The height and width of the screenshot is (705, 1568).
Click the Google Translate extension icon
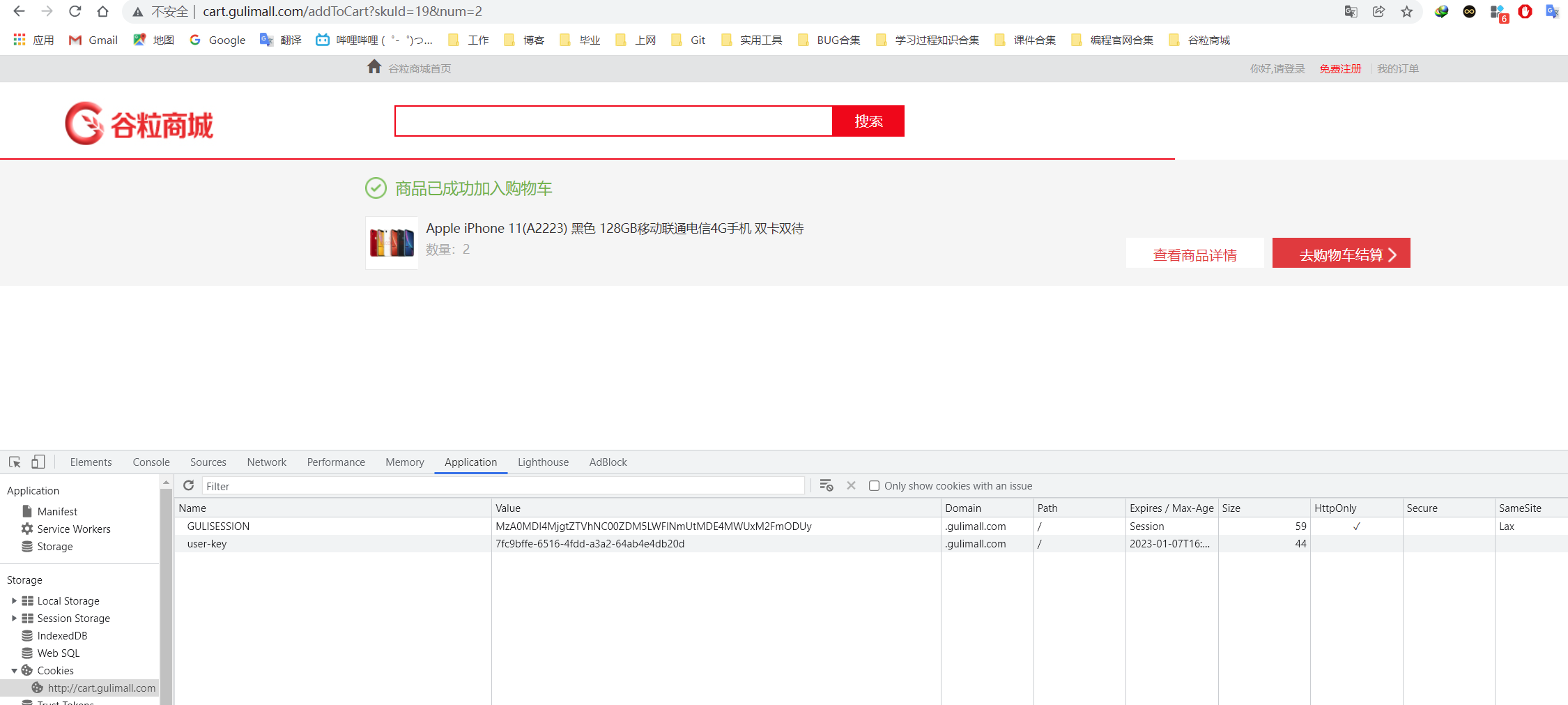point(1552,11)
